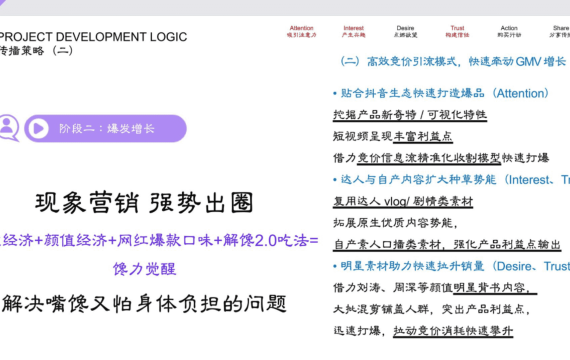
Task: Select the Trust stage label
Action: coord(457,31)
